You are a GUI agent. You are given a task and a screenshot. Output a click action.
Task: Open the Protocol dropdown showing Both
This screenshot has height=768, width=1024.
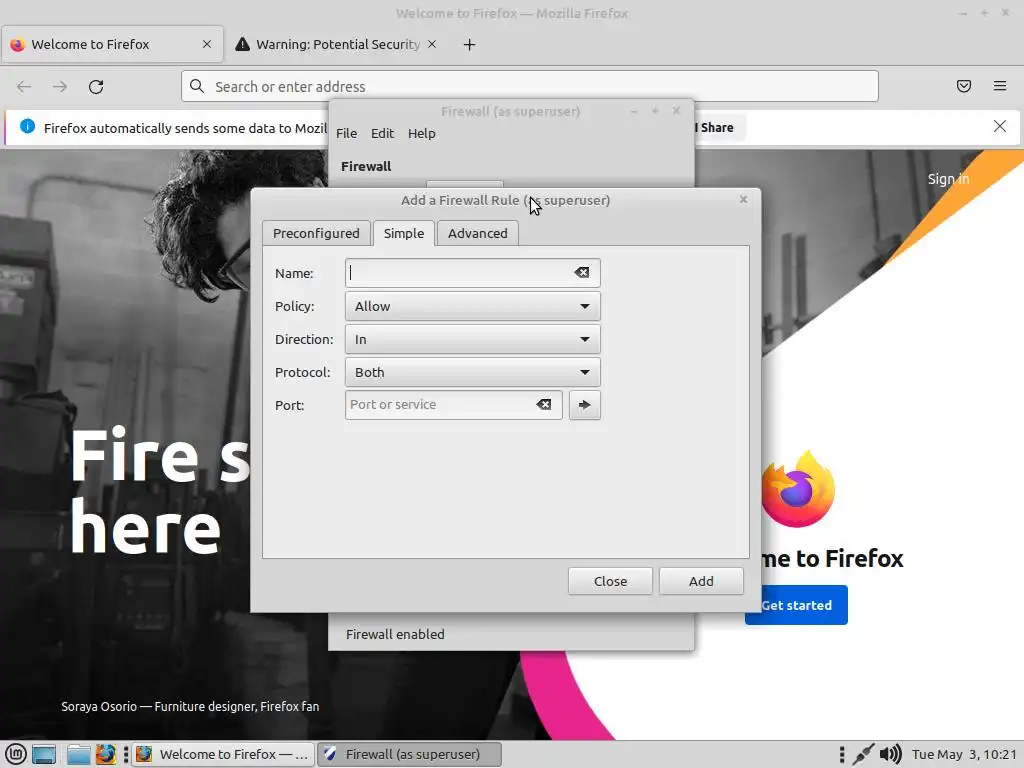[472, 372]
